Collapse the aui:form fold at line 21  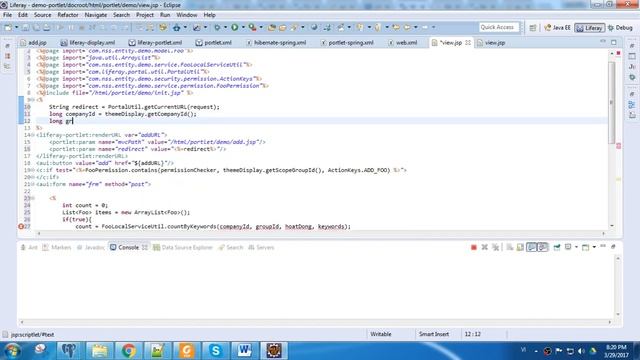33,184
